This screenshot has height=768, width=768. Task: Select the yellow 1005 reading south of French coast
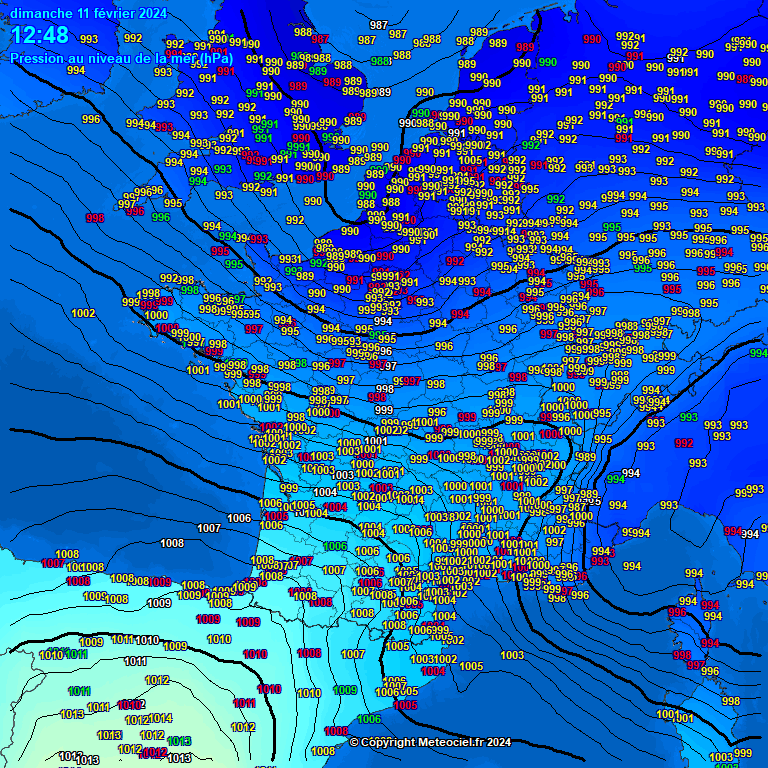pos(472,666)
